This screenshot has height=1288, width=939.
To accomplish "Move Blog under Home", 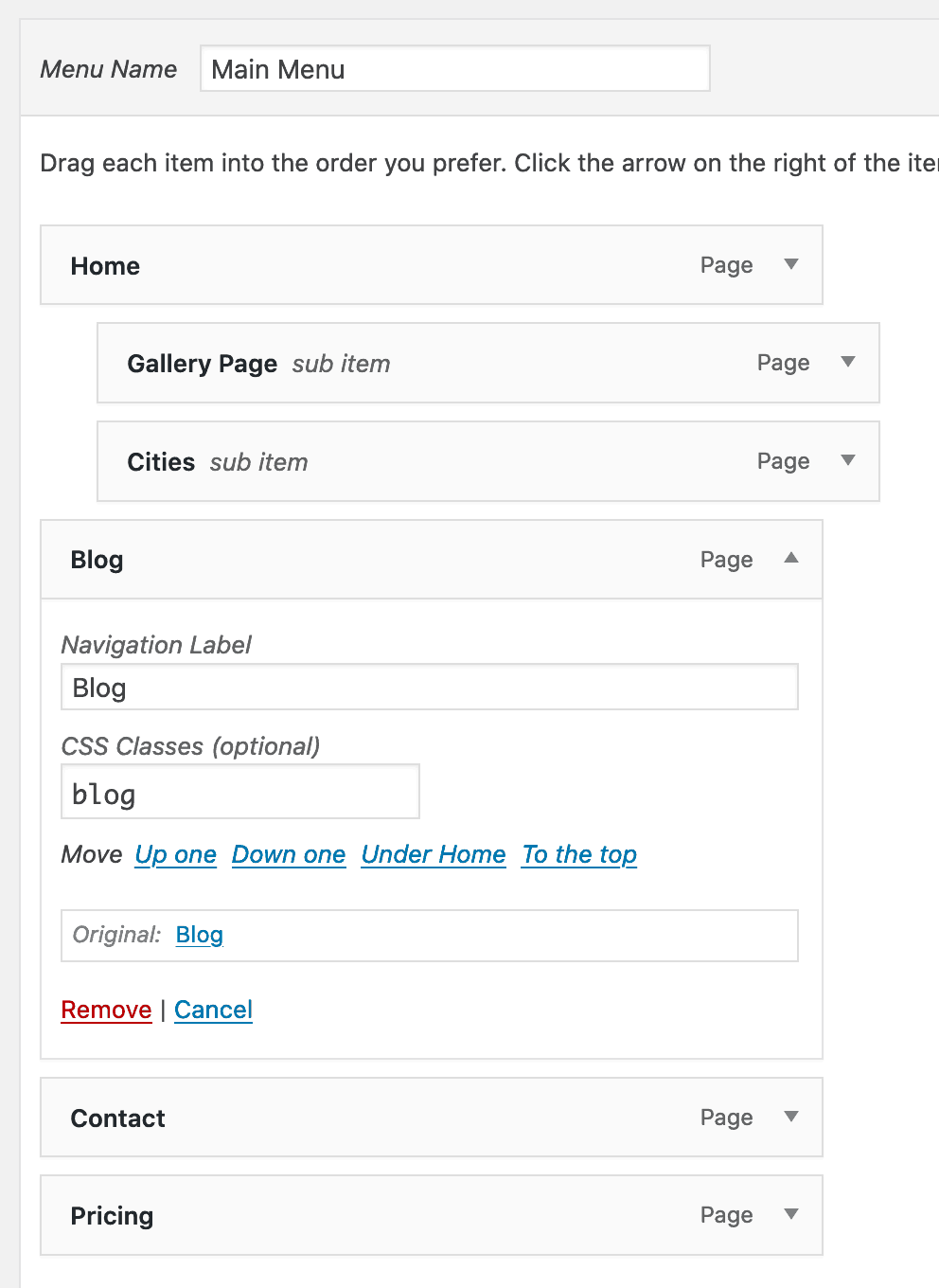I will coord(433,854).
